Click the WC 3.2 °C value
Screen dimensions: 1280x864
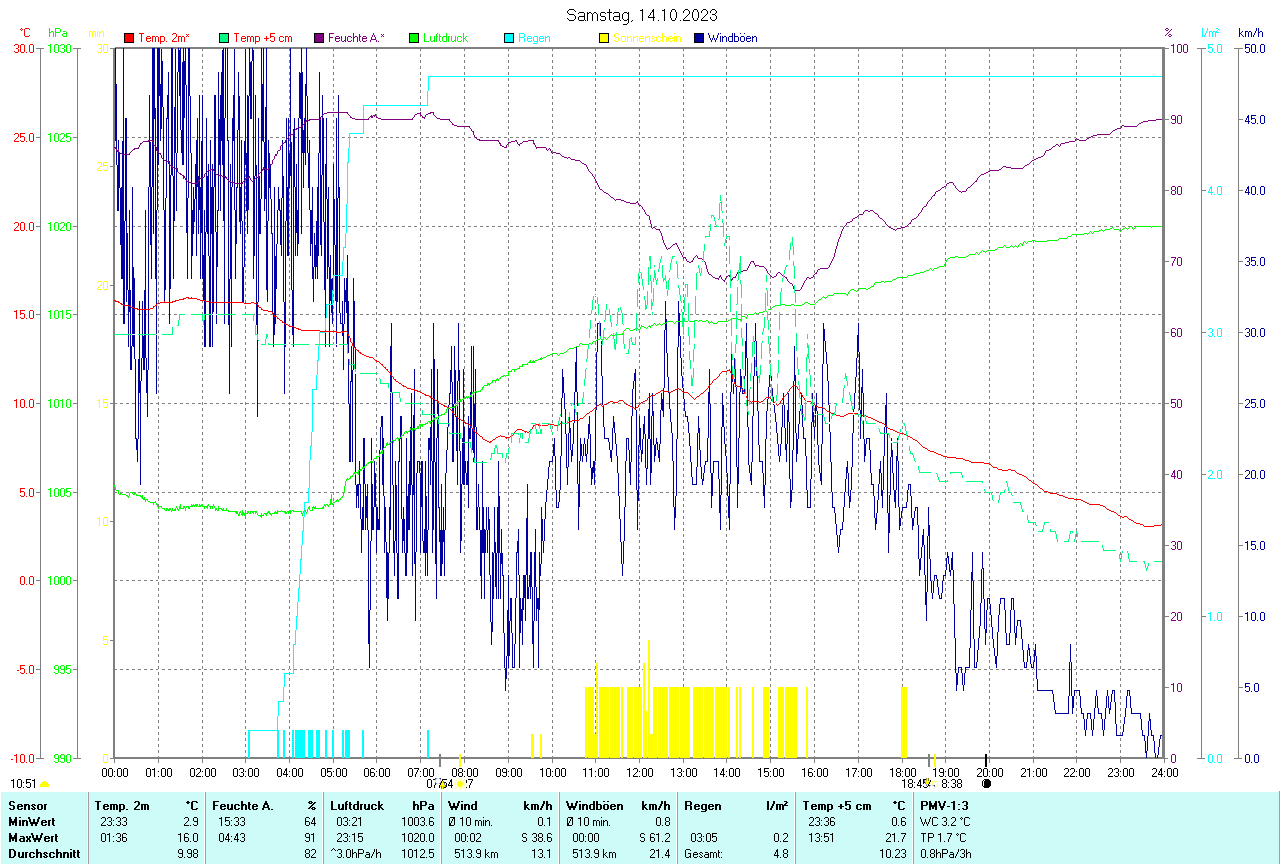pos(946,821)
